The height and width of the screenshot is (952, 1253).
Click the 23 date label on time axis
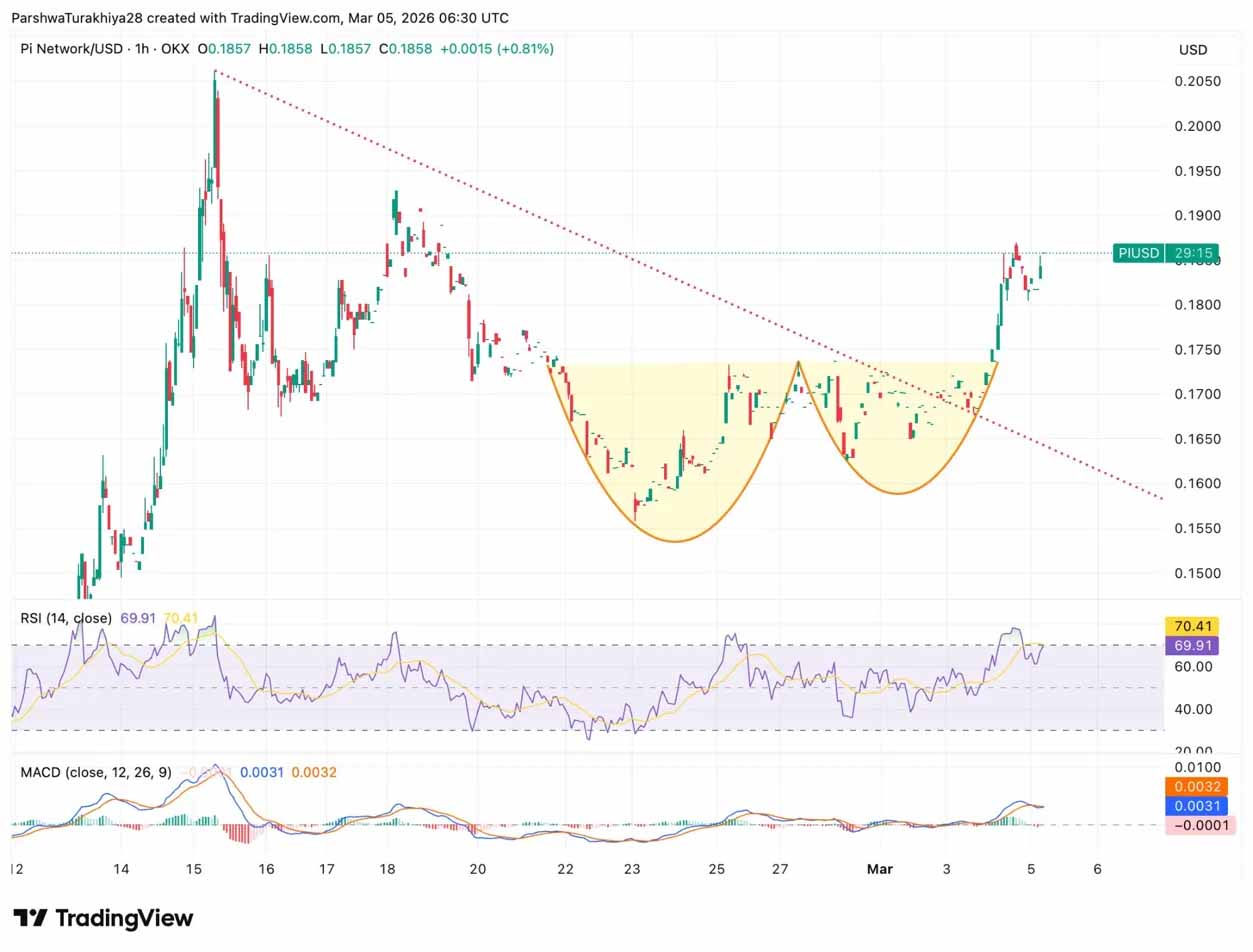[631, 869]
